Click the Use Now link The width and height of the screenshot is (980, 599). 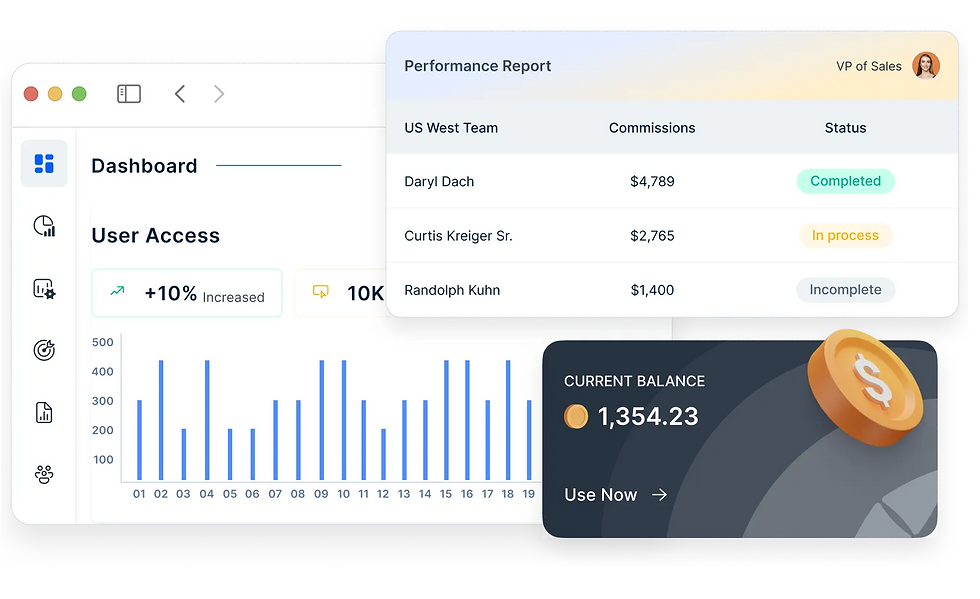(x=600, y=495)
